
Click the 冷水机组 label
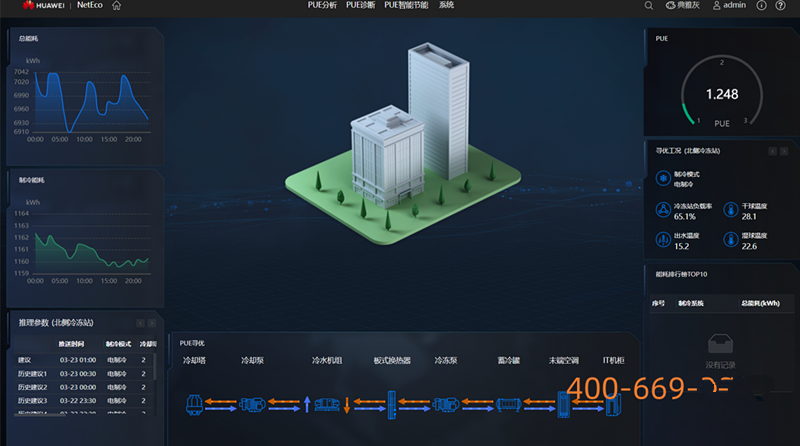pos(327,360)
